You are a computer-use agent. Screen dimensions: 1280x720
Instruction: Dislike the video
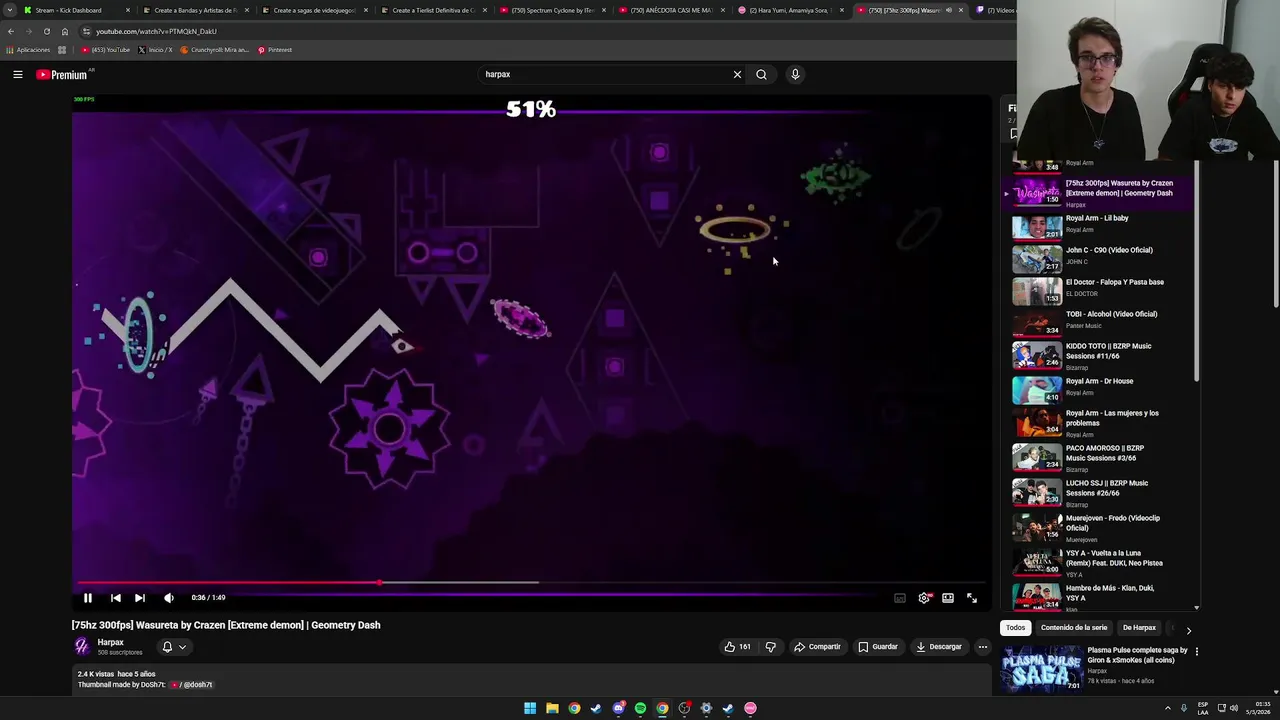pos(770,647)
